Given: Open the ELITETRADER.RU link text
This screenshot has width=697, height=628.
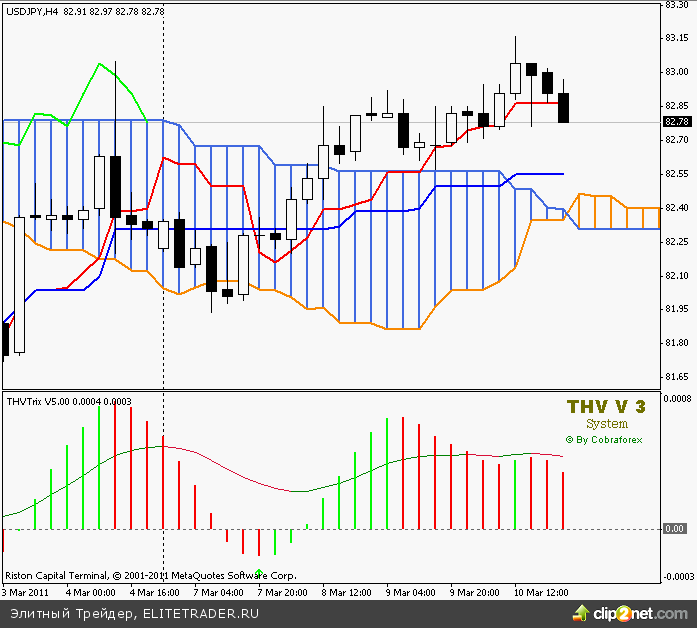Looking at the screenshot, I should click(x=201, y=613).
